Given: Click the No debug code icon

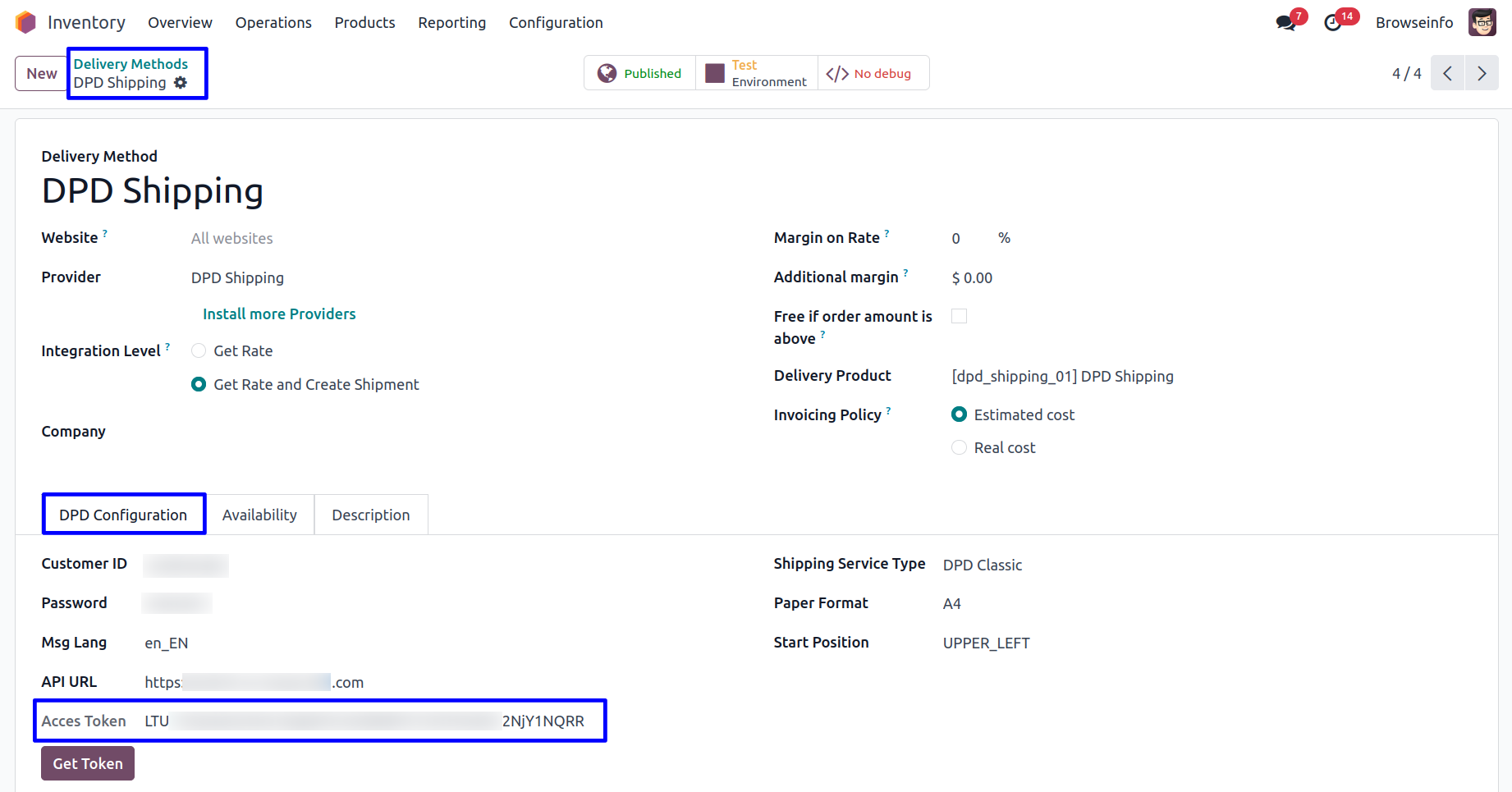Looking at the screenshot, I should click(837, 74).
